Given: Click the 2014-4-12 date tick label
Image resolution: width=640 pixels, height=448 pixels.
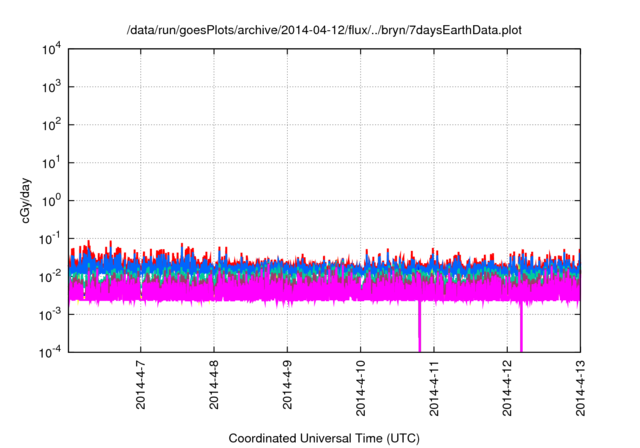Looking at the screenshot, I should pos(507,388).
